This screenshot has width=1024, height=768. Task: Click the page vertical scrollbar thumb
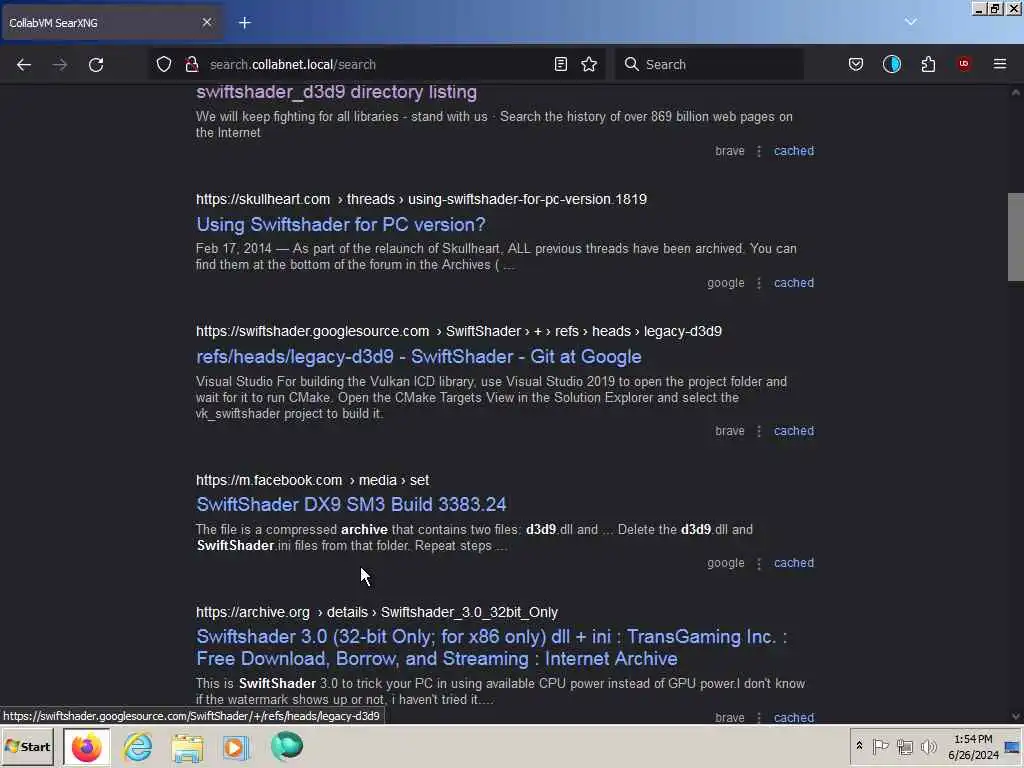(1016, 237)
